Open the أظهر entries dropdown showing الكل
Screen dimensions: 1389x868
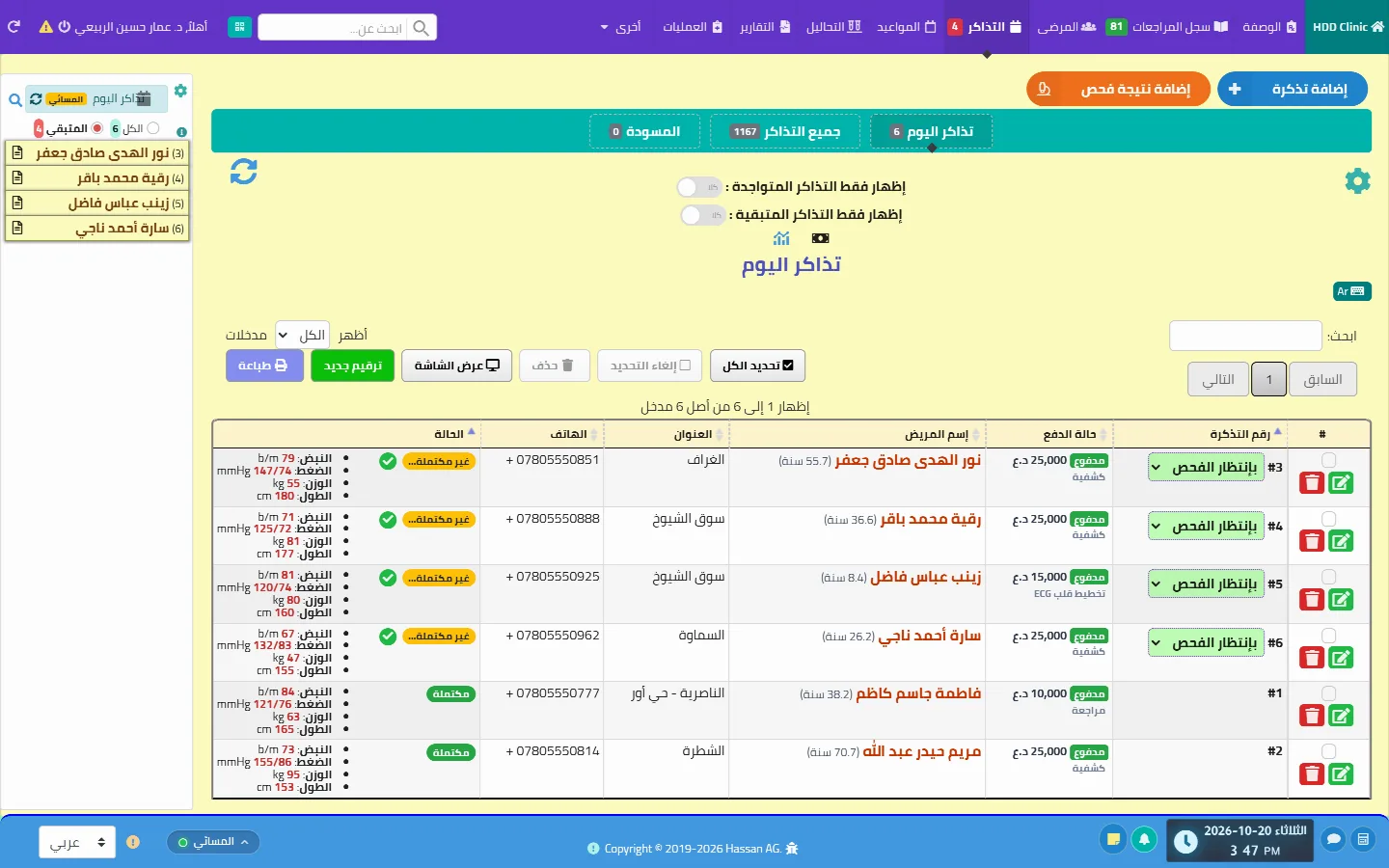click(x=302, y=335)
